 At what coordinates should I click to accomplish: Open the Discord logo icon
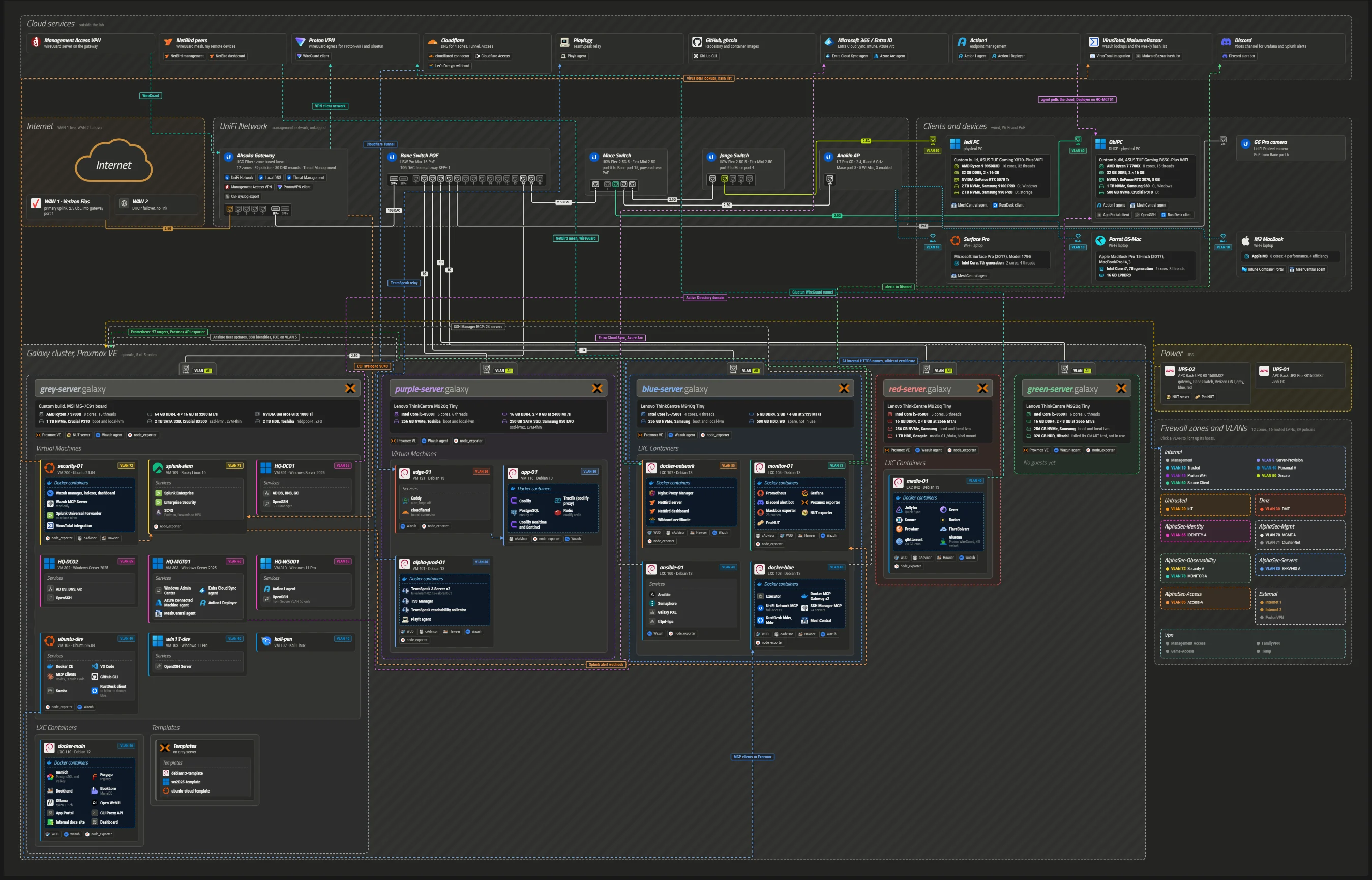tap(1226, 42)
